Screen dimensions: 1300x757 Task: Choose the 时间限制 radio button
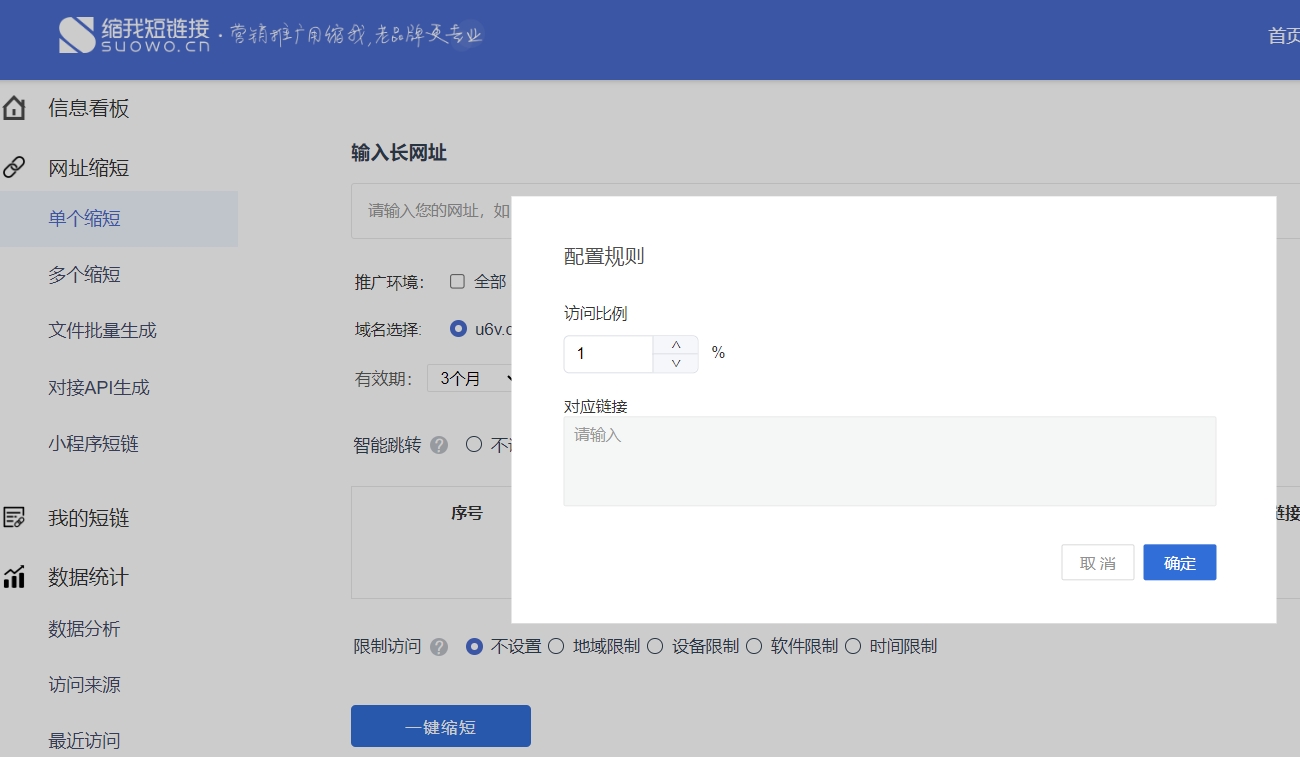point(853,646)
